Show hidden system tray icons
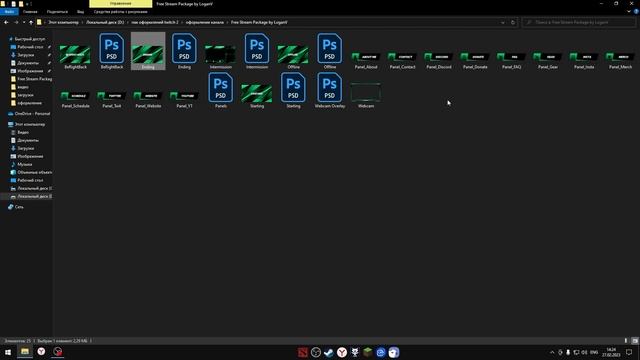 (552, 352)
